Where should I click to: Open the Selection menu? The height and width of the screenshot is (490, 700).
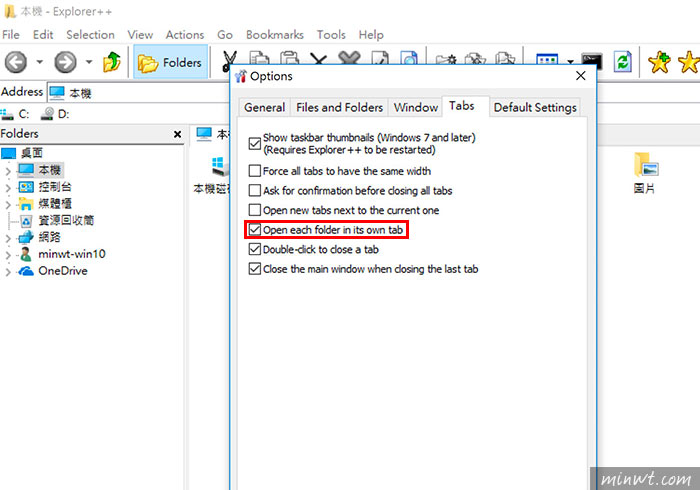click(x=90, y=35)
